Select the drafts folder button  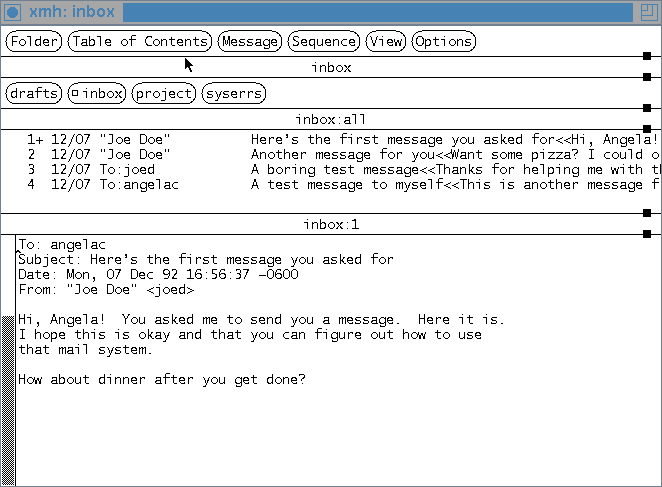[x=33, y=93]
